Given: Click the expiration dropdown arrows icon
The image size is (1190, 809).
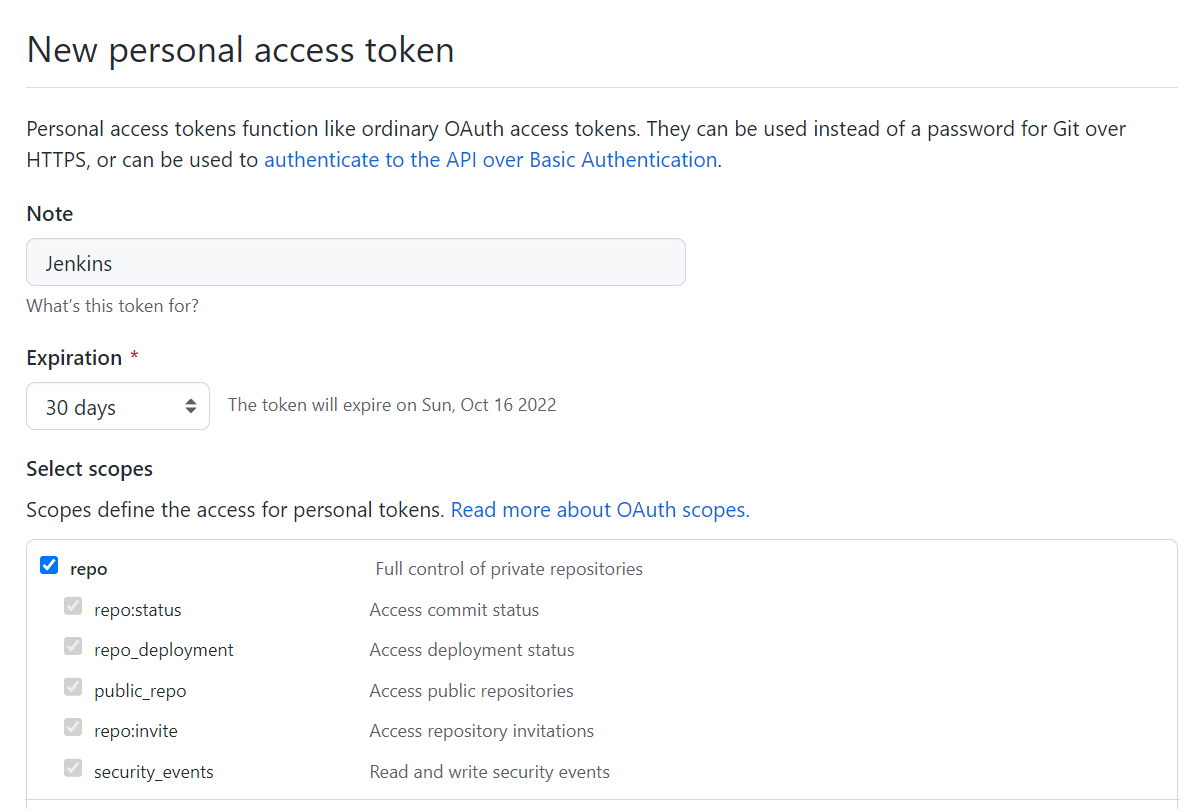Looking at the screenshot, I should [x=190, y=406].
